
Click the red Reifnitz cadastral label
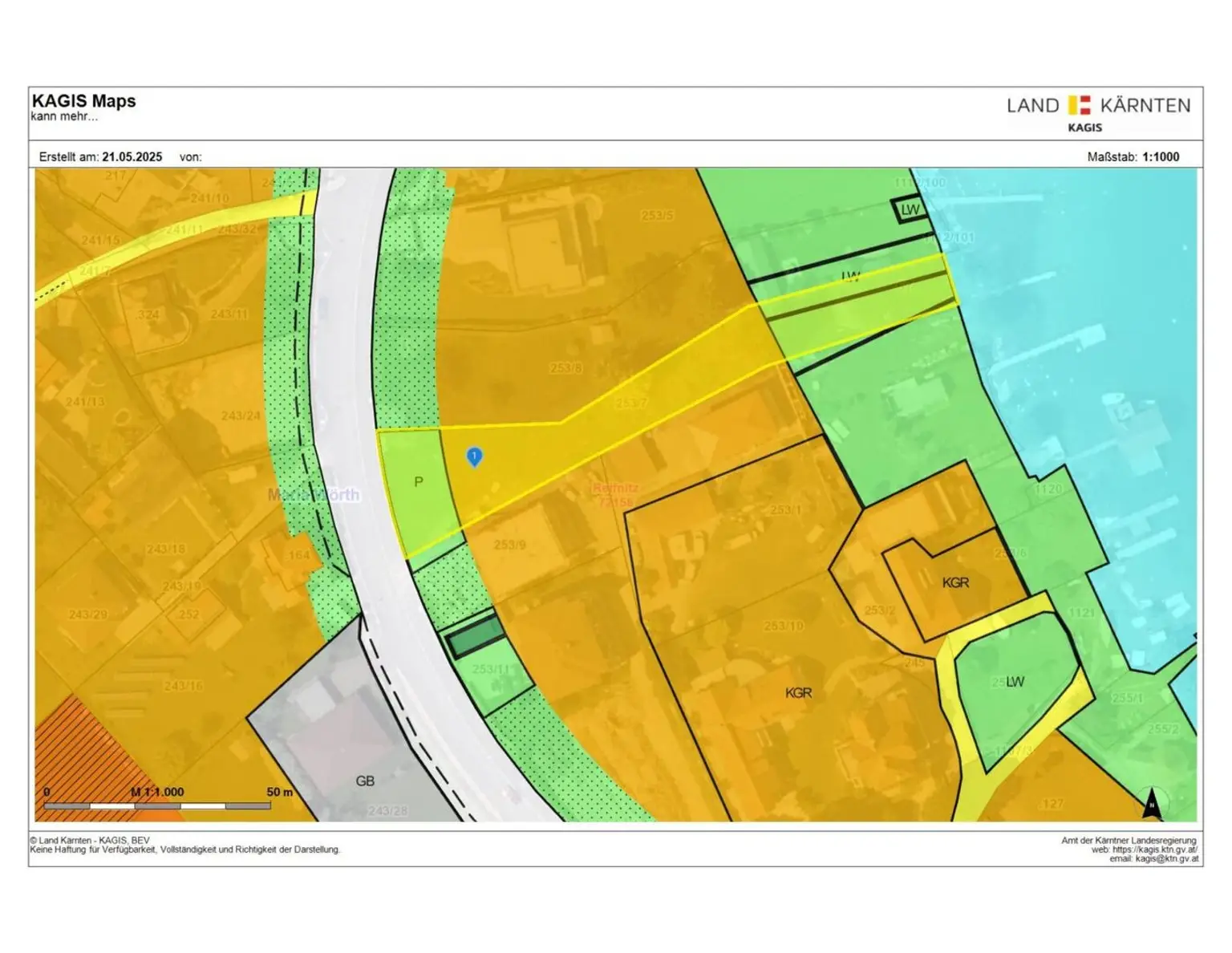(x=615, y=494)
